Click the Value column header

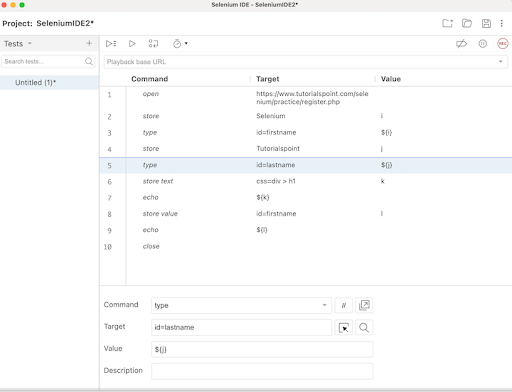coord(391,79)
